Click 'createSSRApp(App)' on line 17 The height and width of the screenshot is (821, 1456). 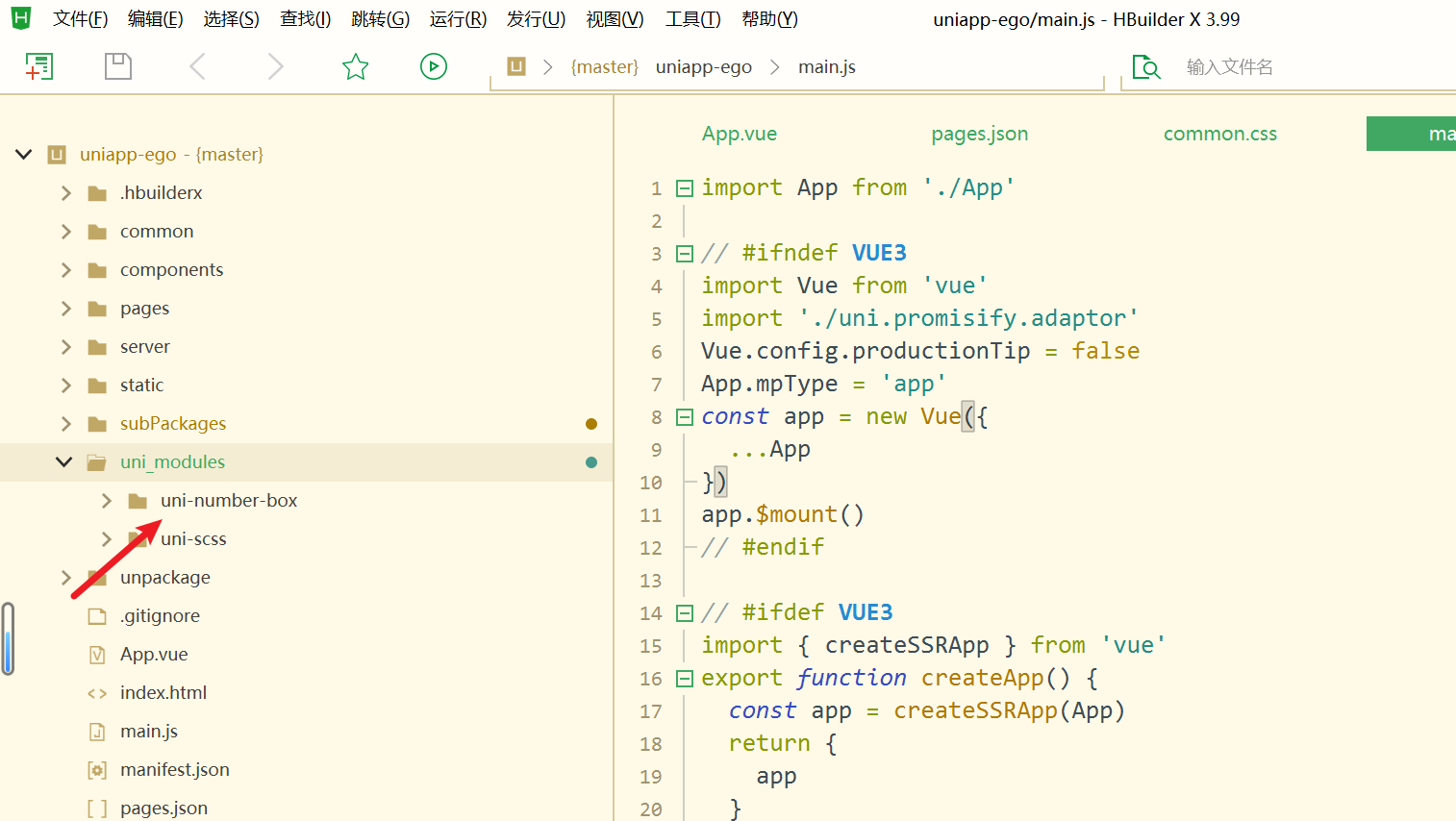coord(1009,710)
